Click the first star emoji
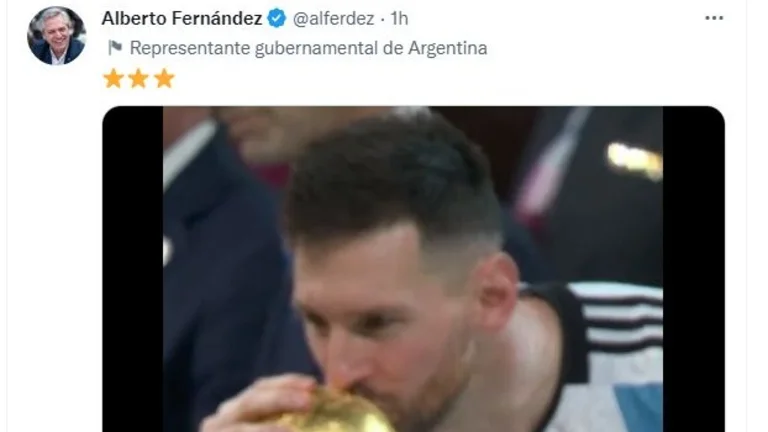 114,78
